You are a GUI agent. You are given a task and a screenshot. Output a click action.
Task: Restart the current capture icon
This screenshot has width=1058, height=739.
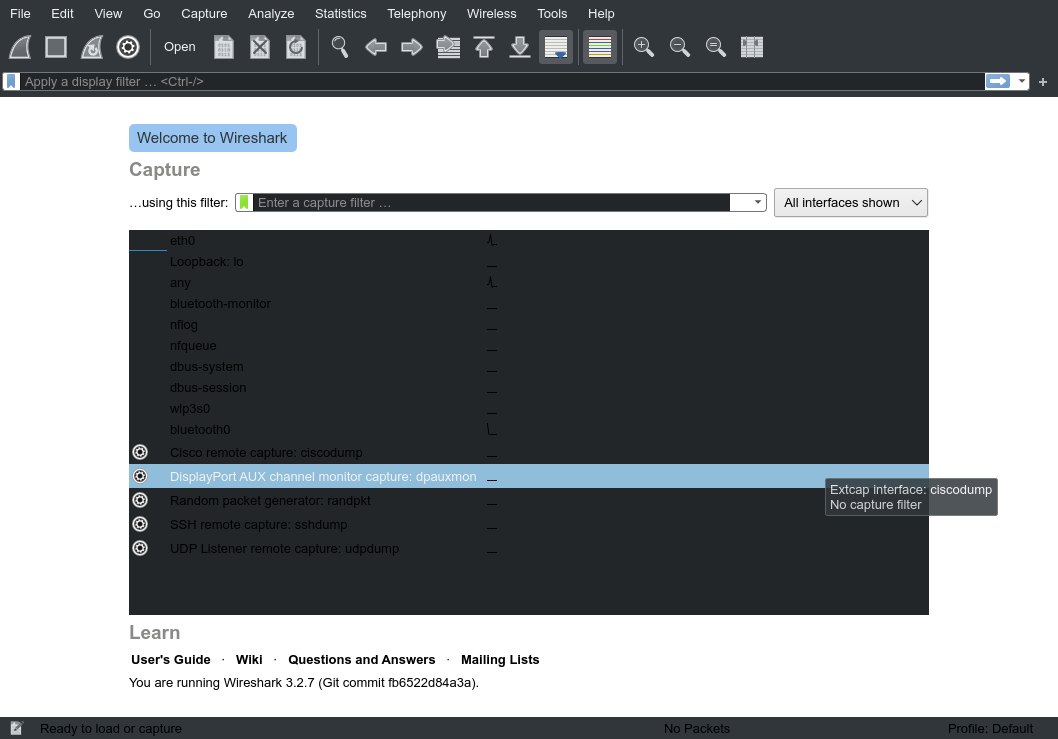[x=92, y=47]
